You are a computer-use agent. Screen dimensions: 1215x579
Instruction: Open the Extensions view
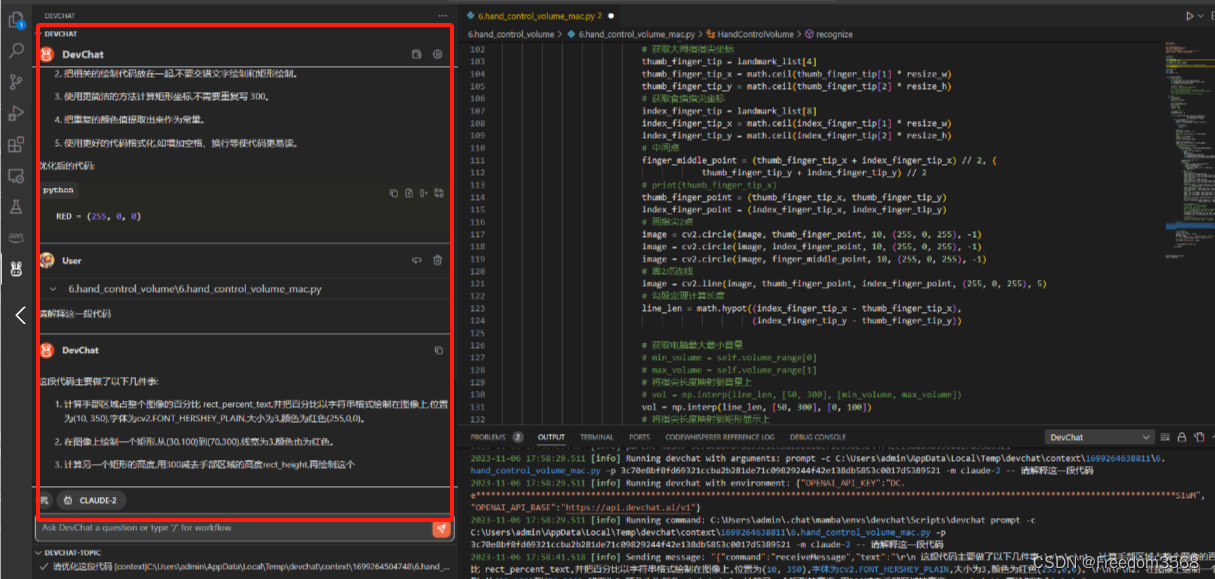point(16,145)
